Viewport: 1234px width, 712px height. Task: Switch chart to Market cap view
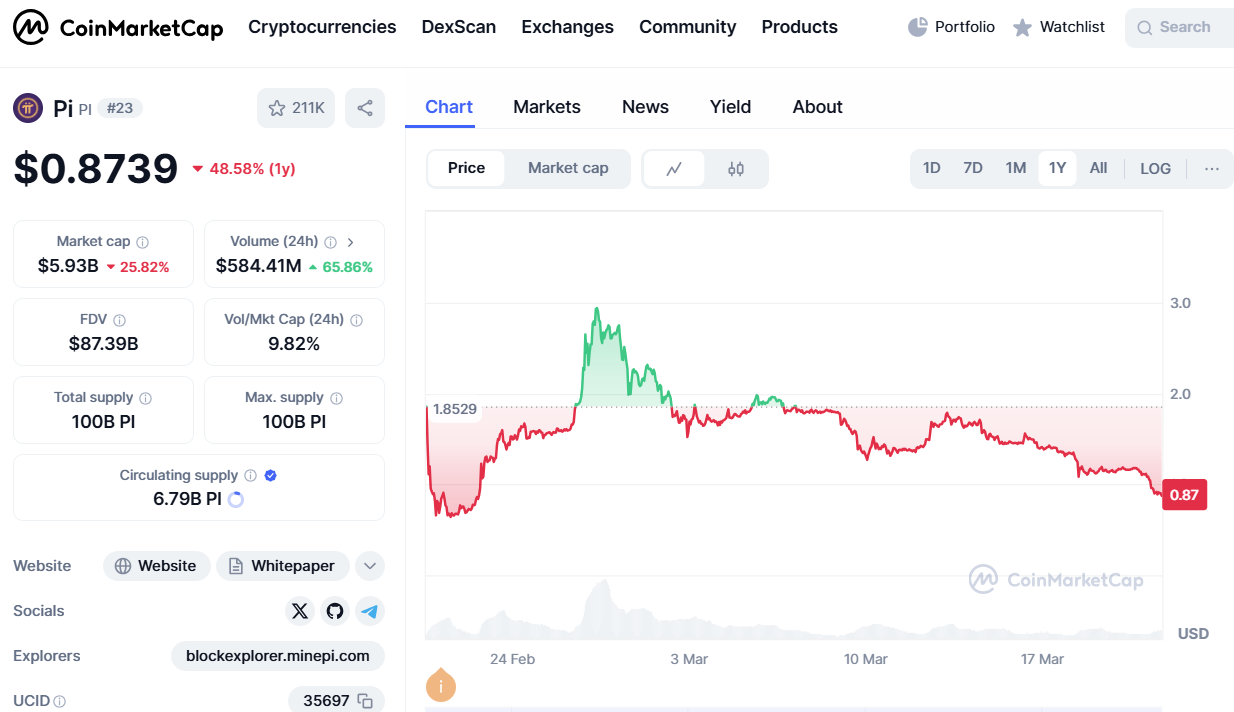click(567, 168)
